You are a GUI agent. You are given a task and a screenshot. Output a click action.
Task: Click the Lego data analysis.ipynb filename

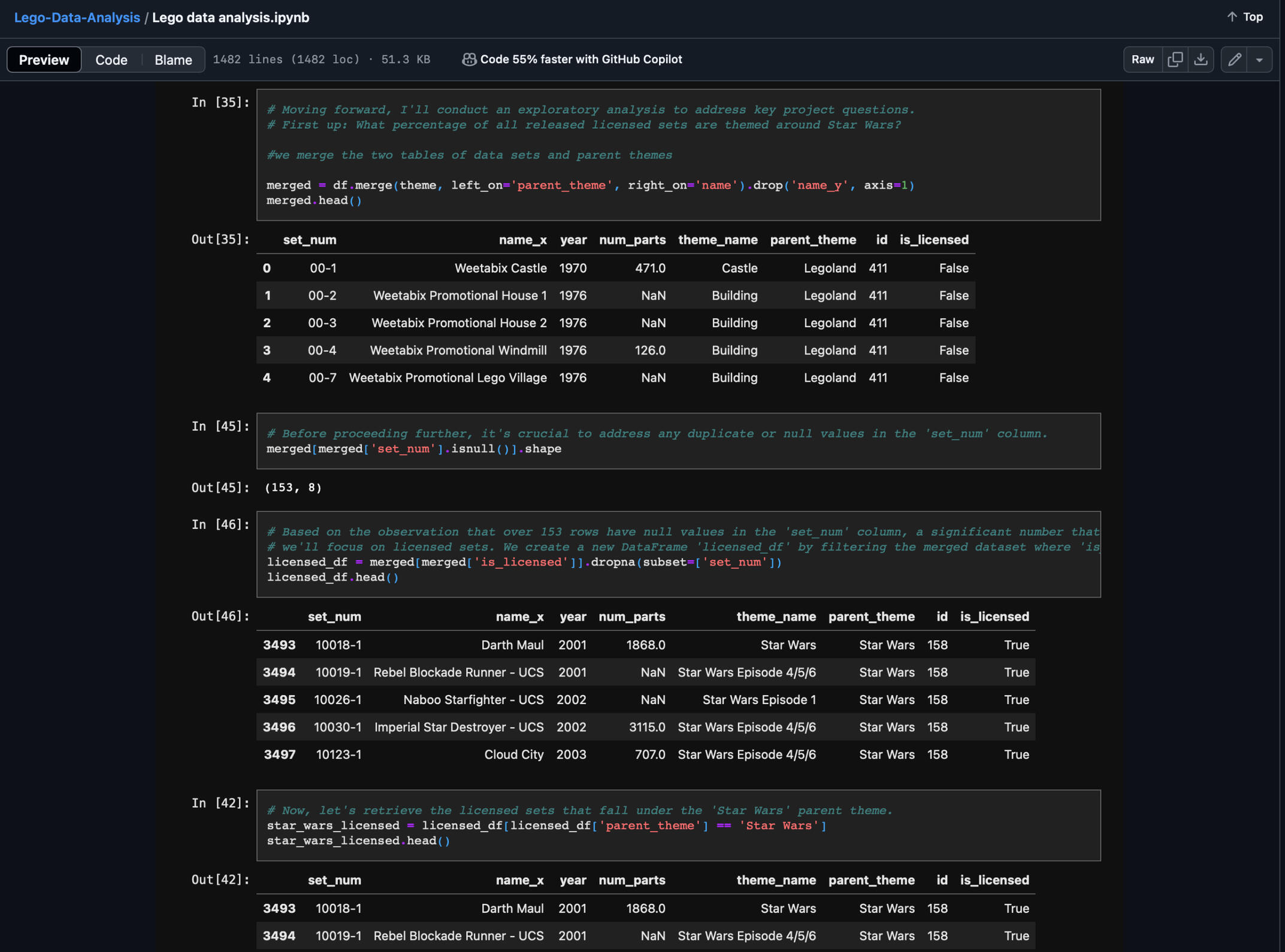point(231,17)
